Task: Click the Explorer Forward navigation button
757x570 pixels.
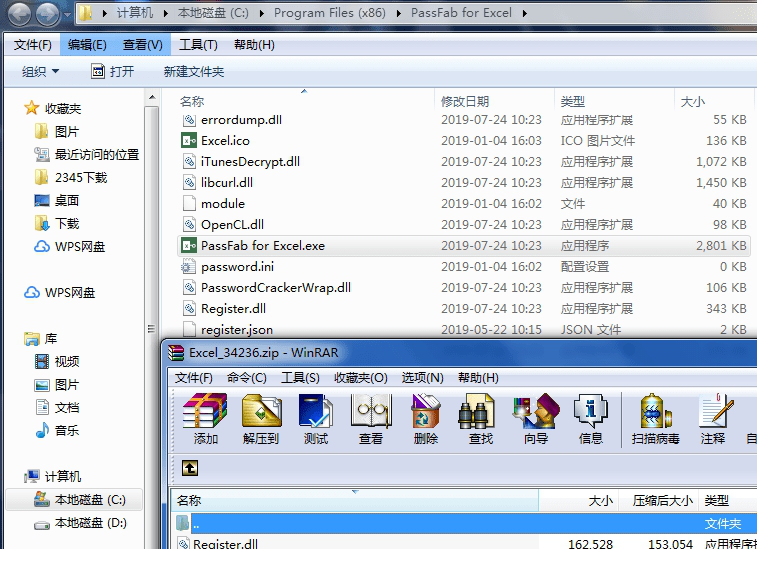Action: pos(48,14)
